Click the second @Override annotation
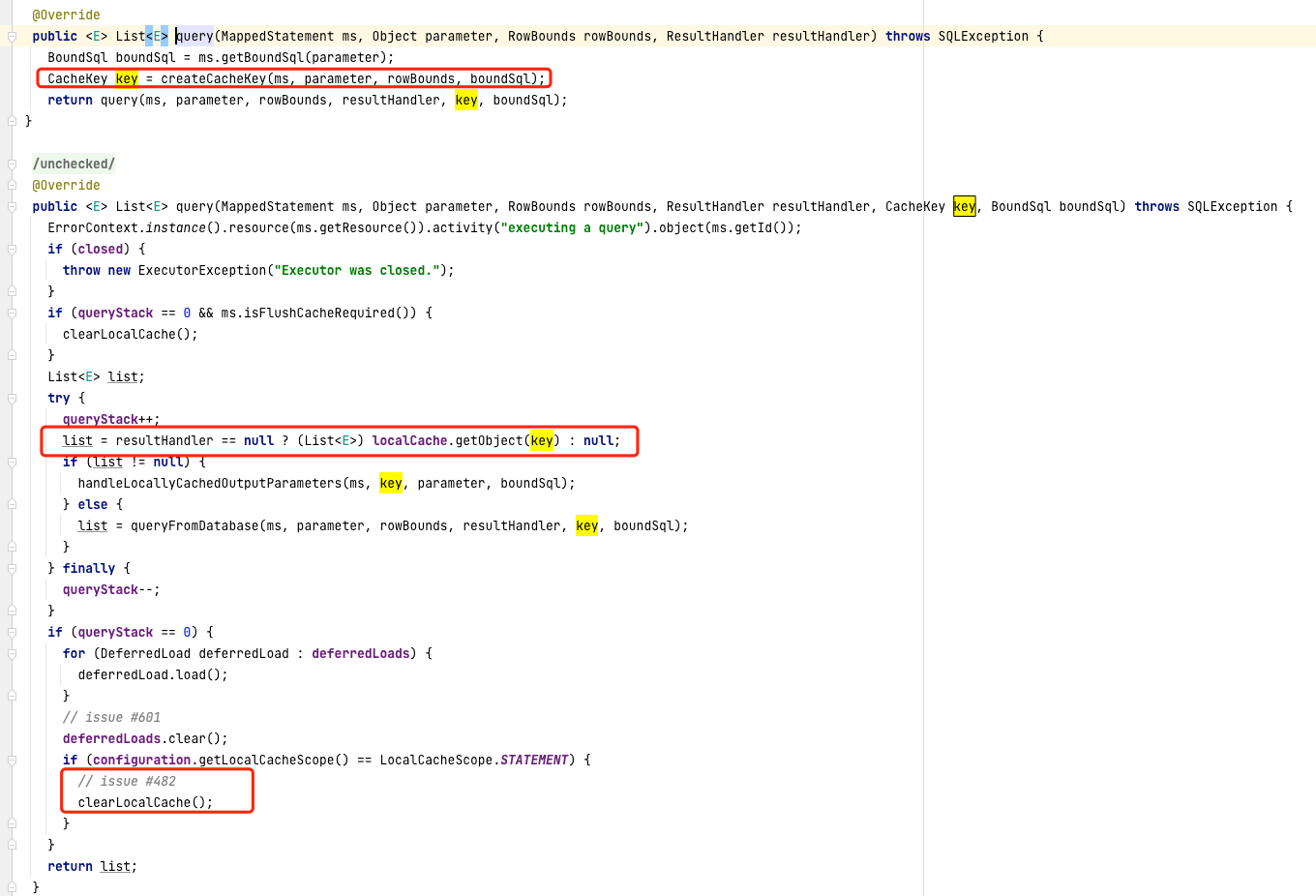 (x=66, y=185)
